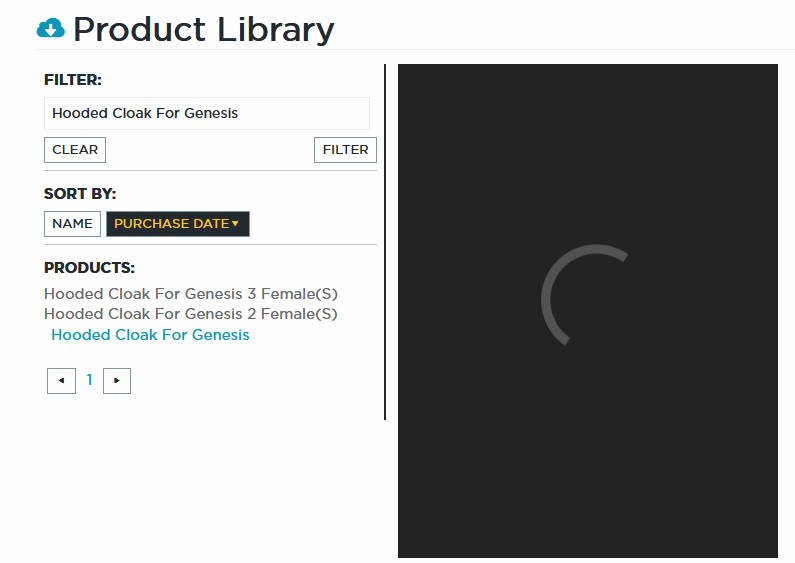
Task: Sort the products by Purchase Date
Action: (x=171, y=224)
